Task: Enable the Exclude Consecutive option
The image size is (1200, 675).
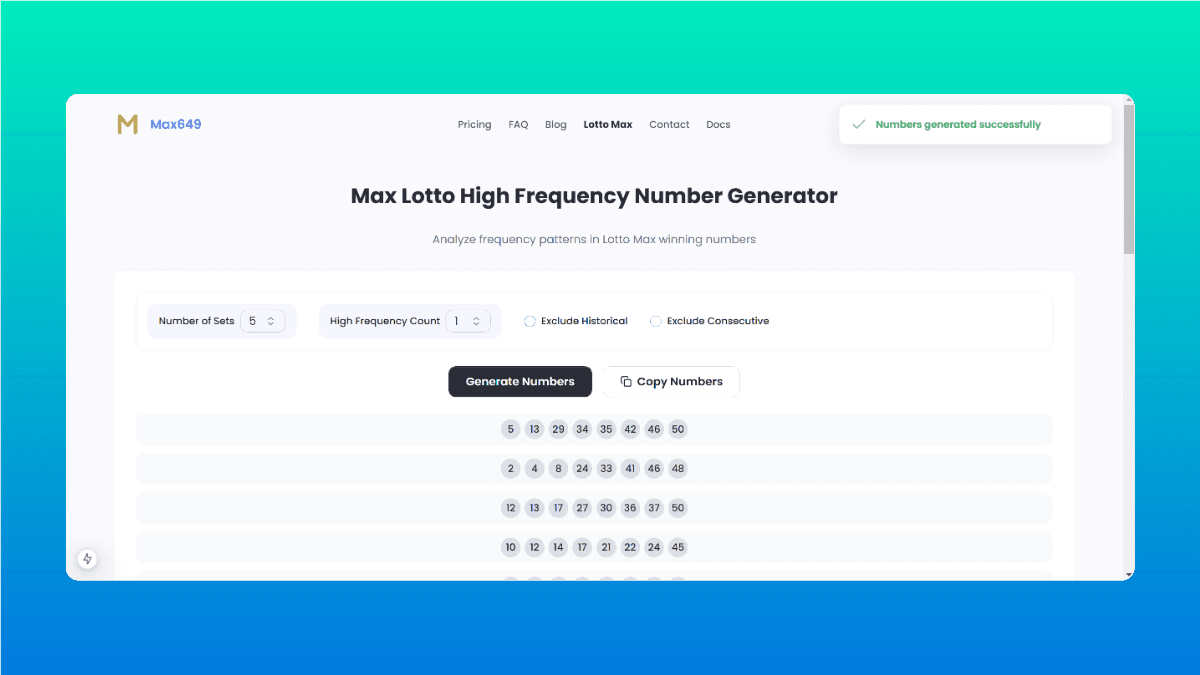Action: [656, 321]
